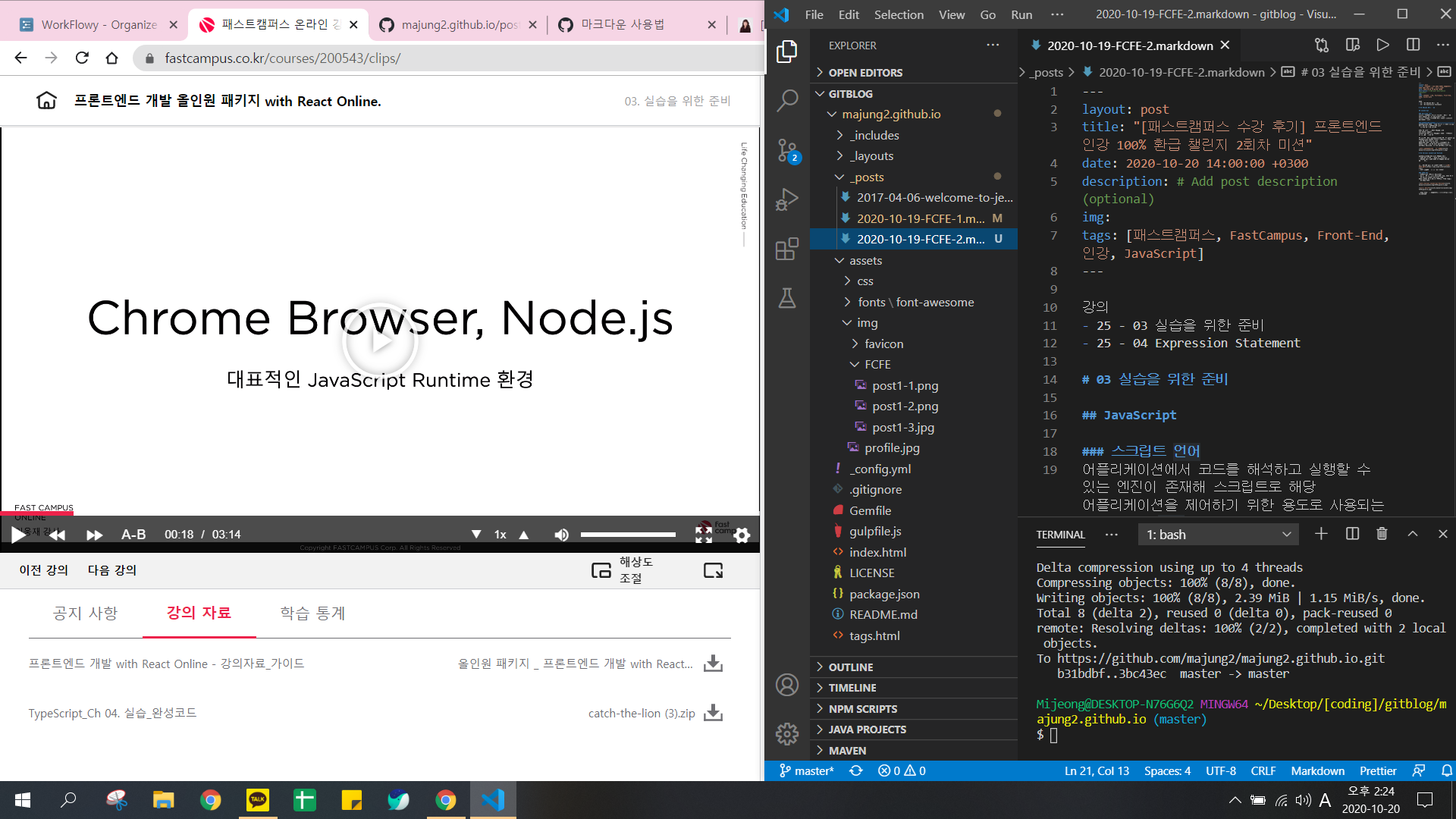Open the VS Code Explorer view icon
Viewport: 1456px width, 819px height.
[787, 51]
